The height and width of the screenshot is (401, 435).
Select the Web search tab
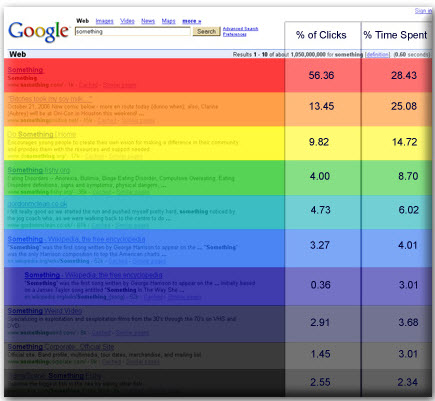pos(82,21)
